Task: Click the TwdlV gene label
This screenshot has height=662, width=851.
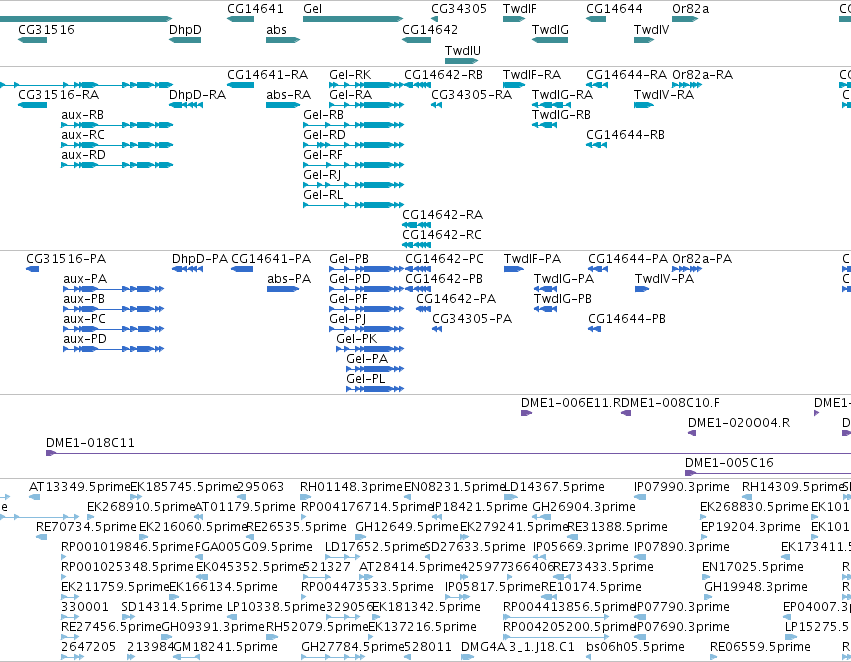Action: tap(651, 29)
